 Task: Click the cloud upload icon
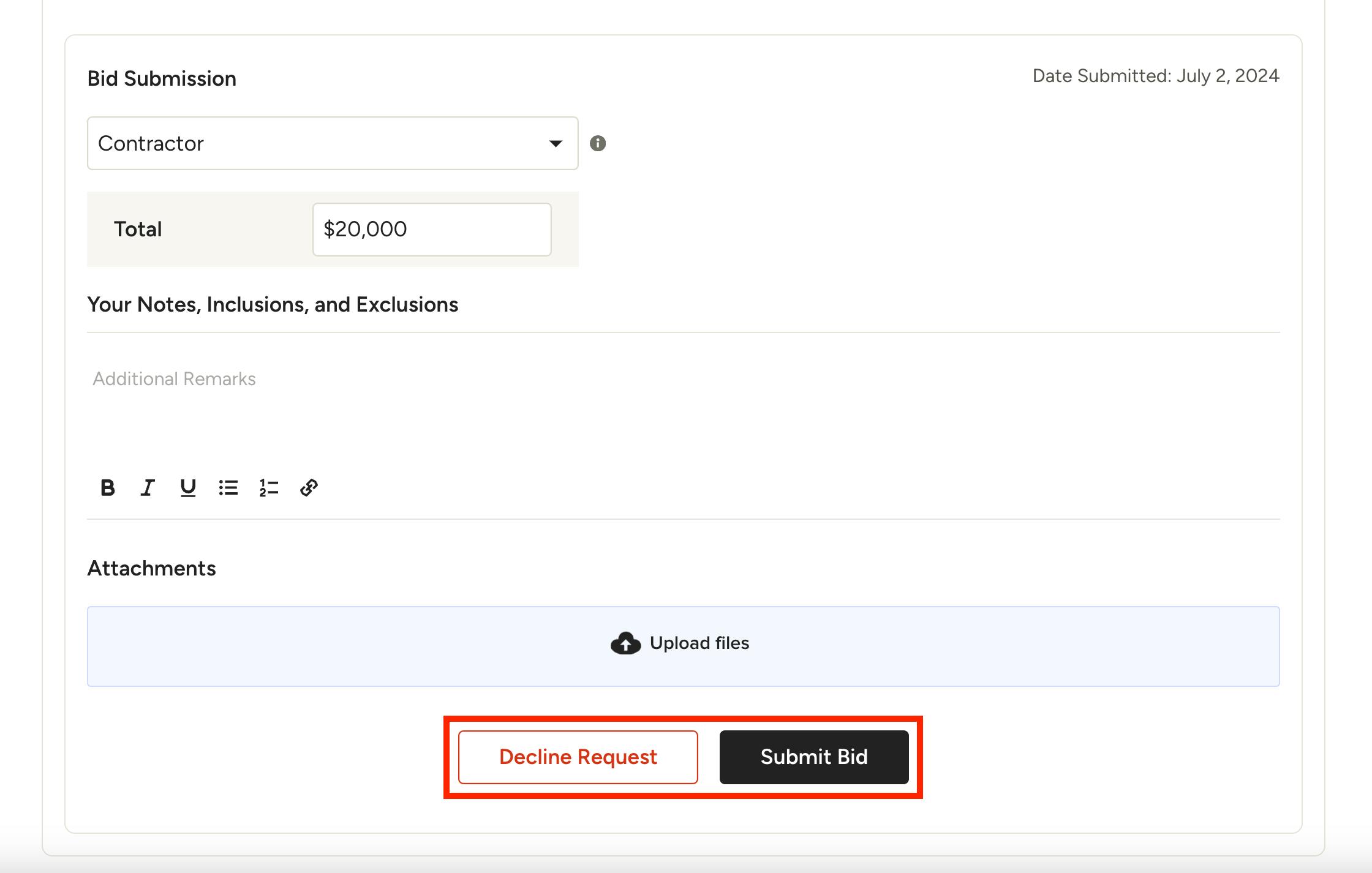point(625,643)
